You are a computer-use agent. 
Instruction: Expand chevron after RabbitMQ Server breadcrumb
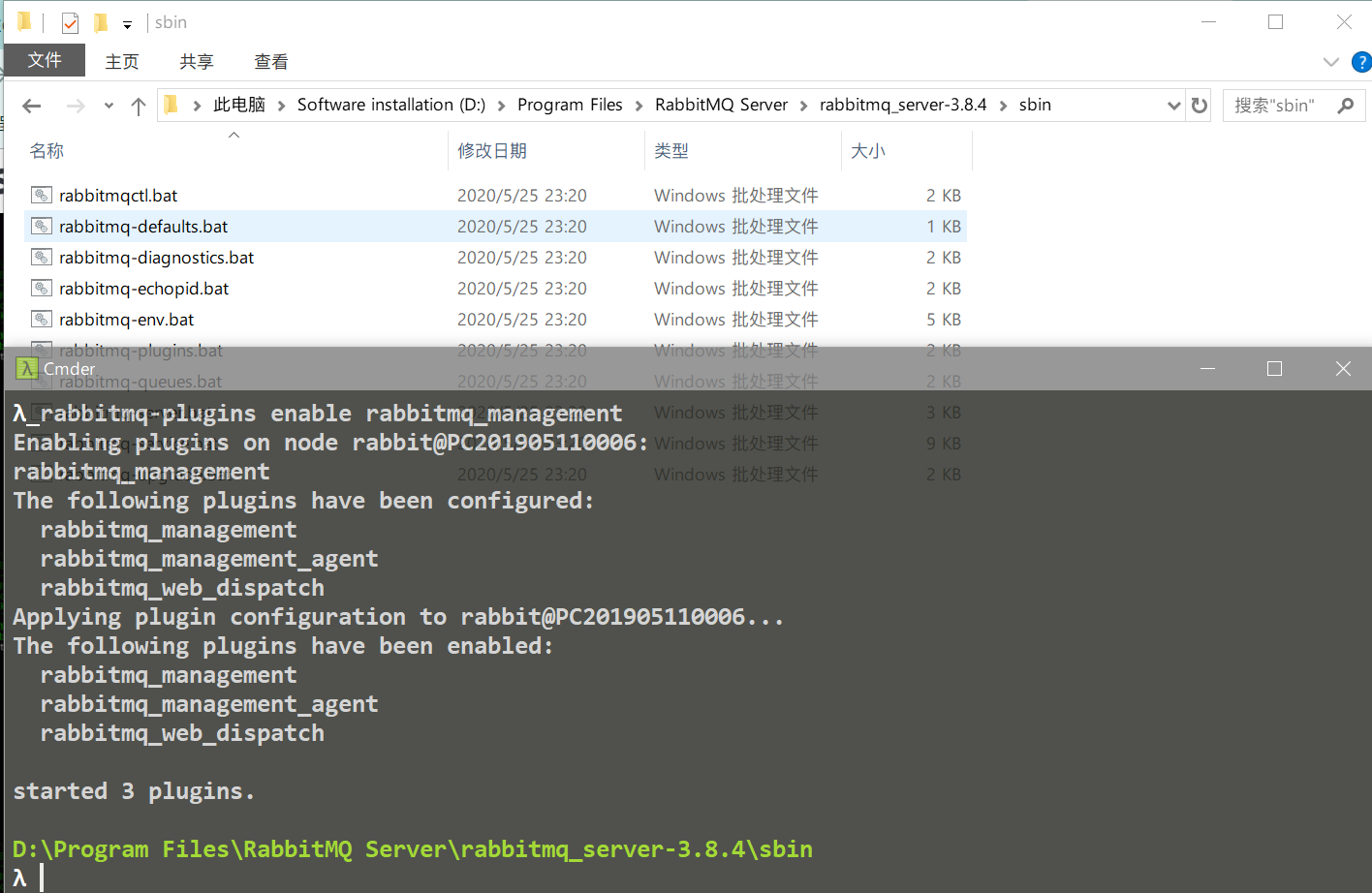(804, 106)
